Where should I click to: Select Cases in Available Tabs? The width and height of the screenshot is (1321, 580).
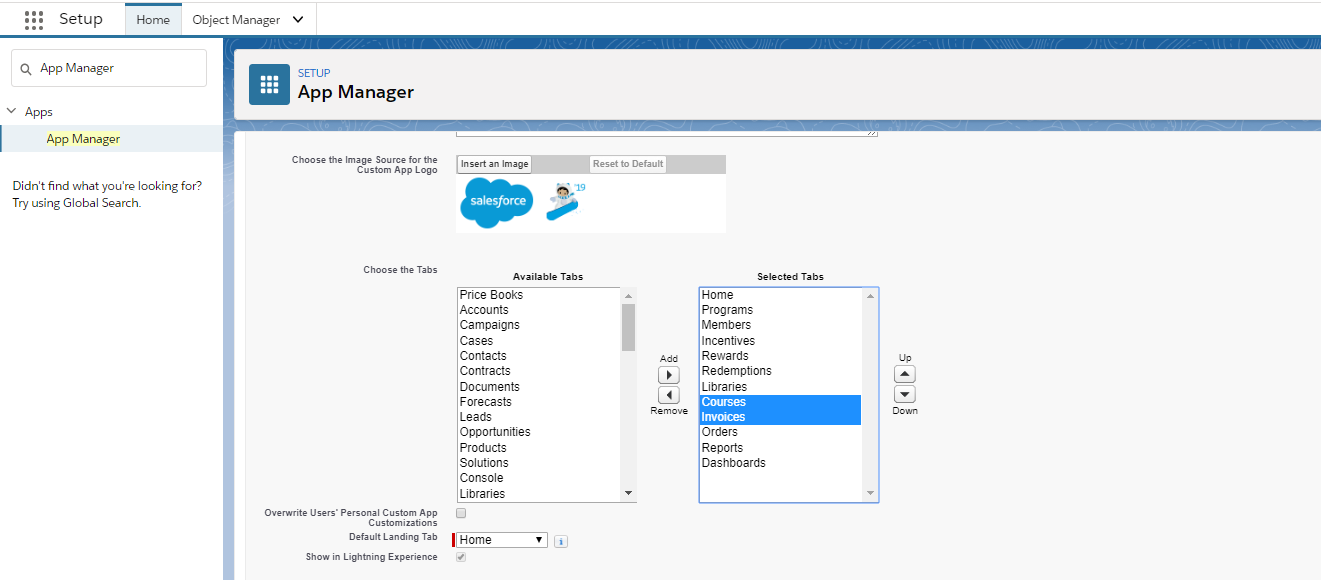point(539,341)
